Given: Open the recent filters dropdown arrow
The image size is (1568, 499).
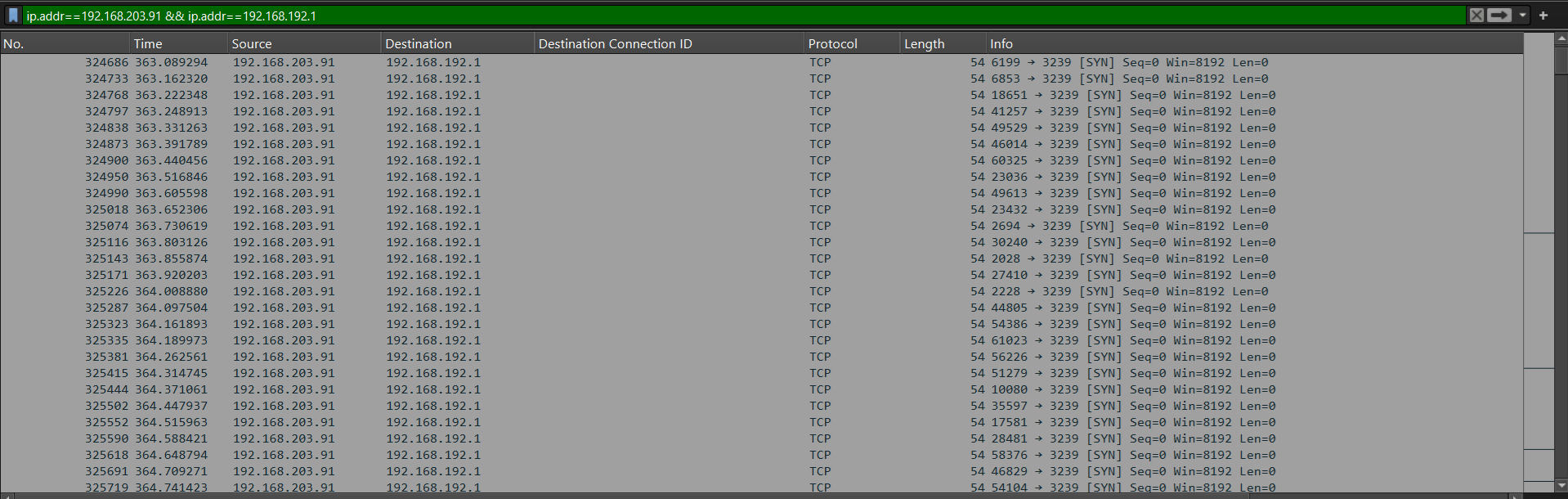Looking at the screenshot, I should click(1522, 16).
